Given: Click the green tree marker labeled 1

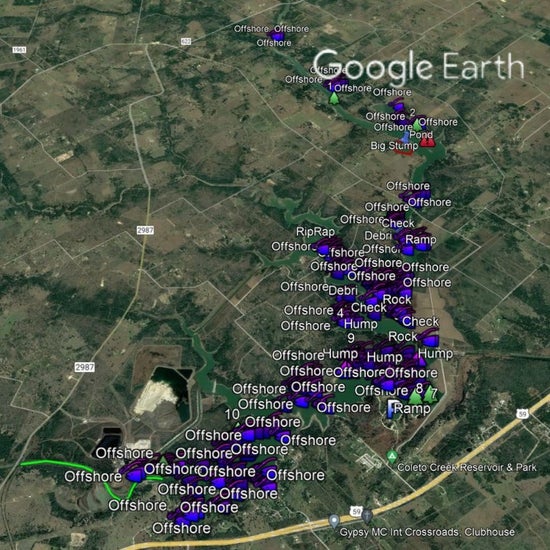Looking at the screenshot, I should [x=334, y=98].
